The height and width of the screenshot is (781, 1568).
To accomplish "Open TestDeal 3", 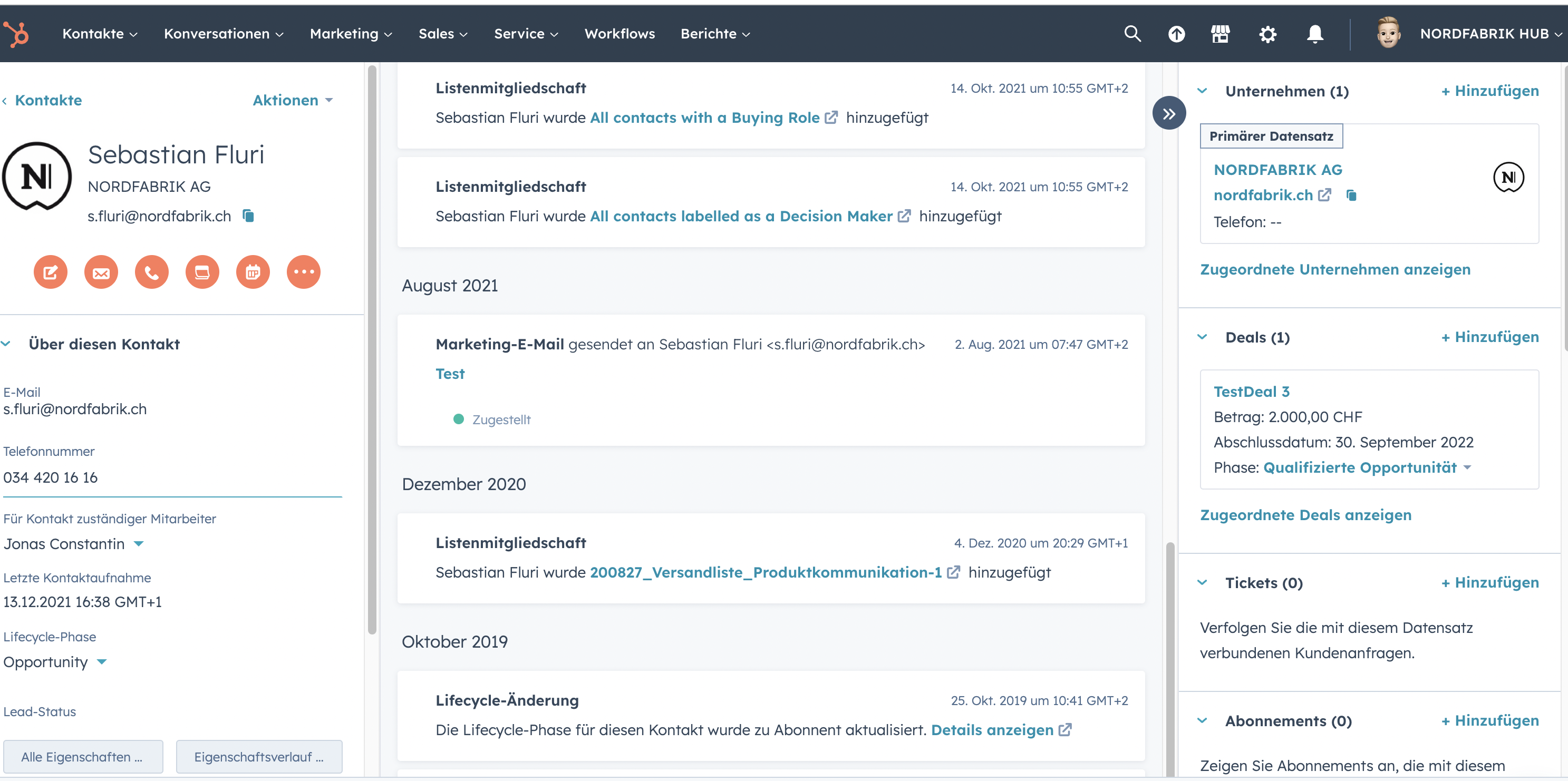I will click(1252, 391).
